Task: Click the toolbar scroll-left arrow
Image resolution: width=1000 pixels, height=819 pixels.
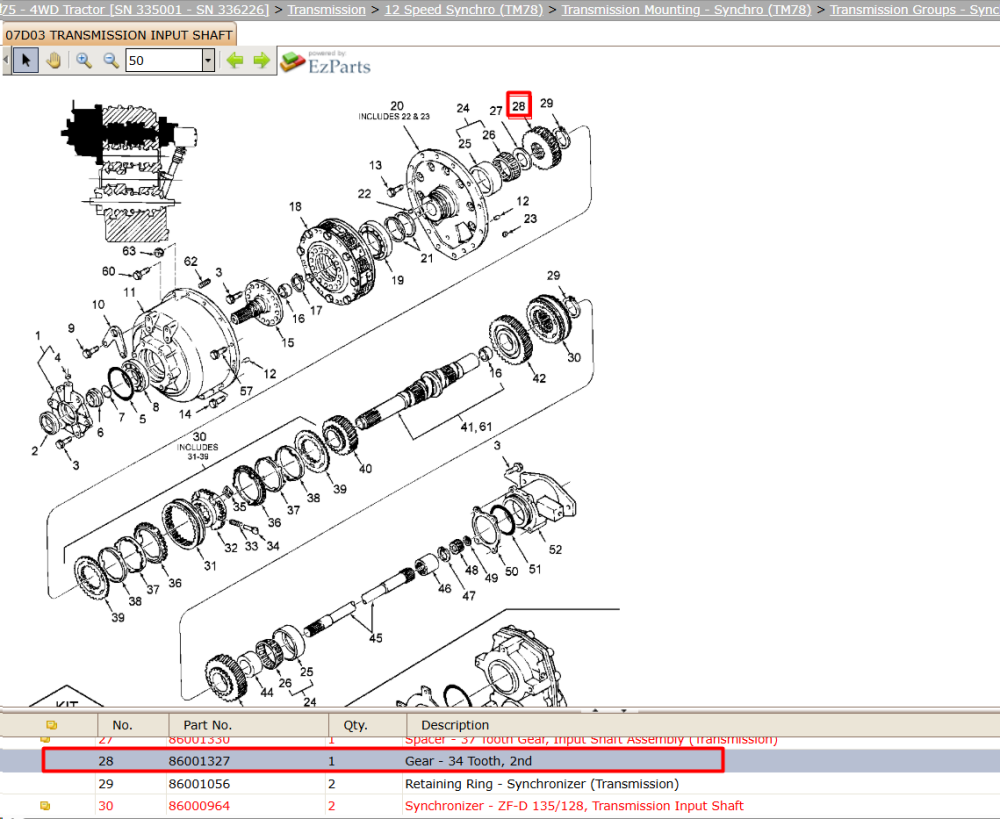Action: pyautogui.click(x=6, y=61)
